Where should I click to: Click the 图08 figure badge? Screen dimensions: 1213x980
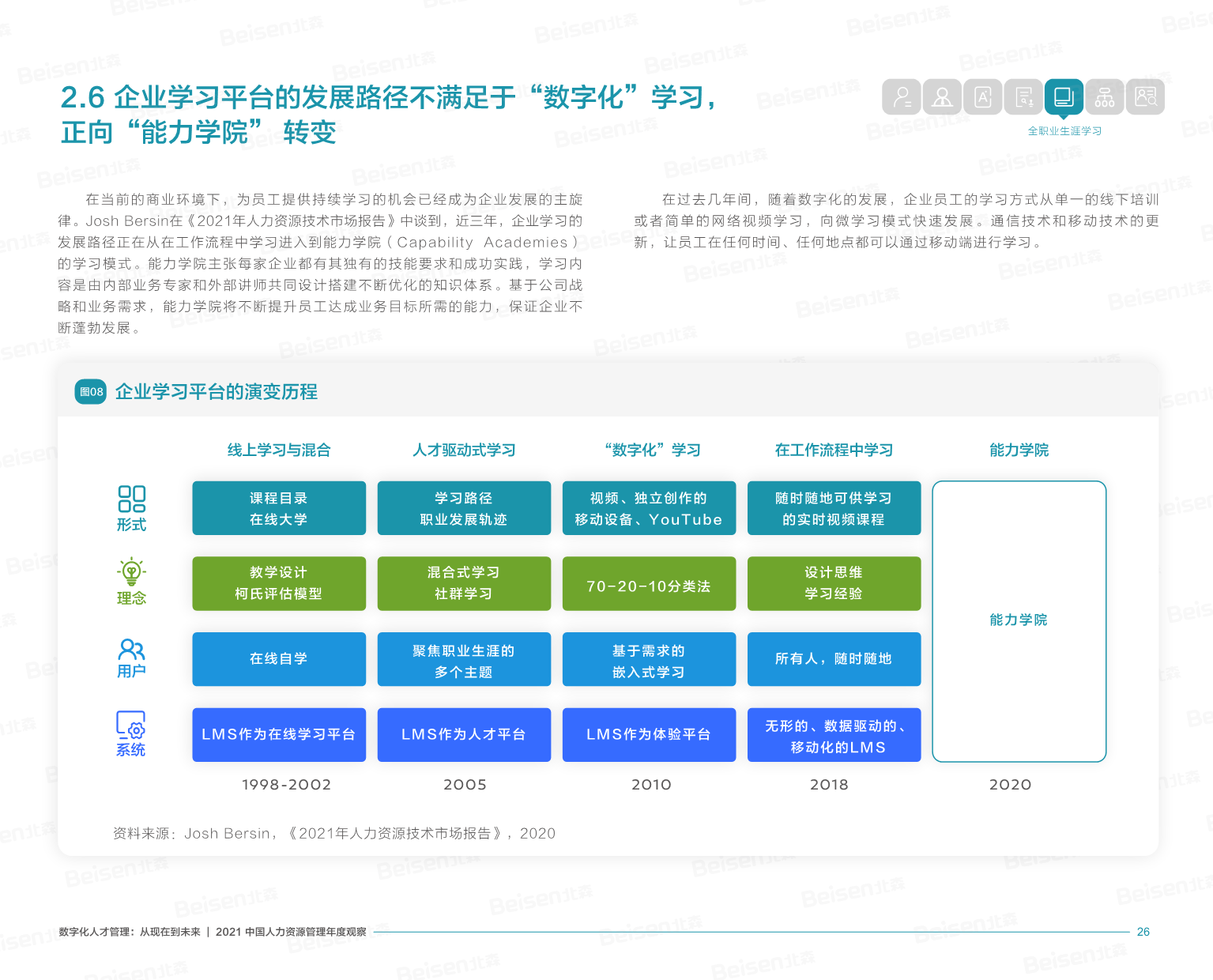coord(91,392)
